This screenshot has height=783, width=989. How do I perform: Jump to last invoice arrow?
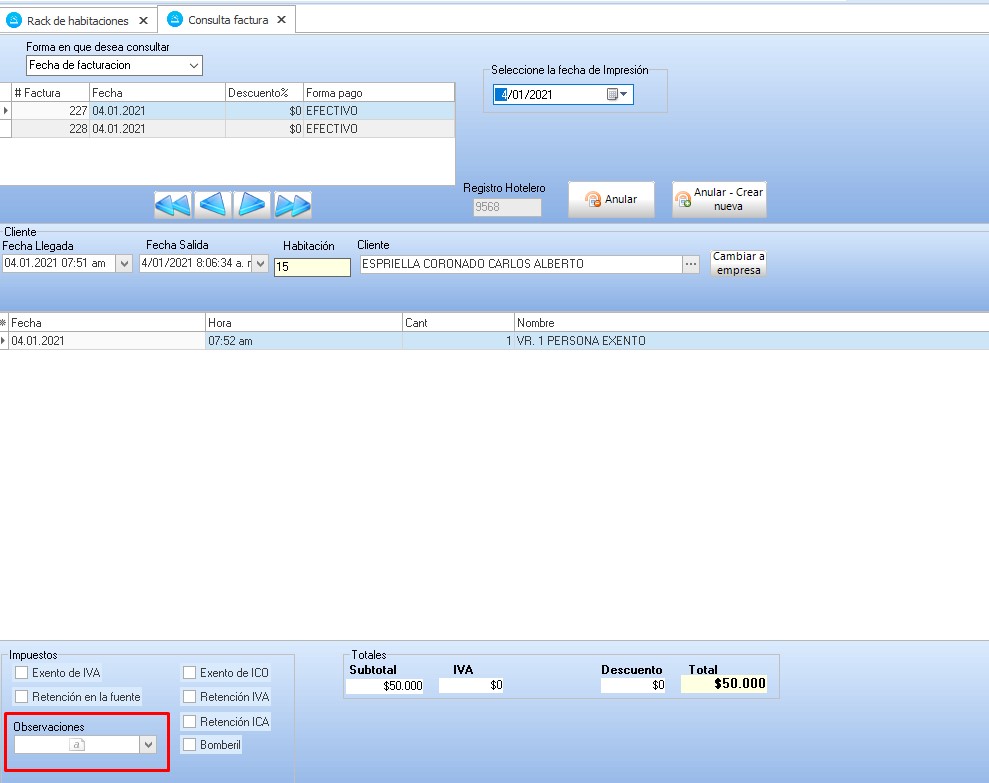292,205
